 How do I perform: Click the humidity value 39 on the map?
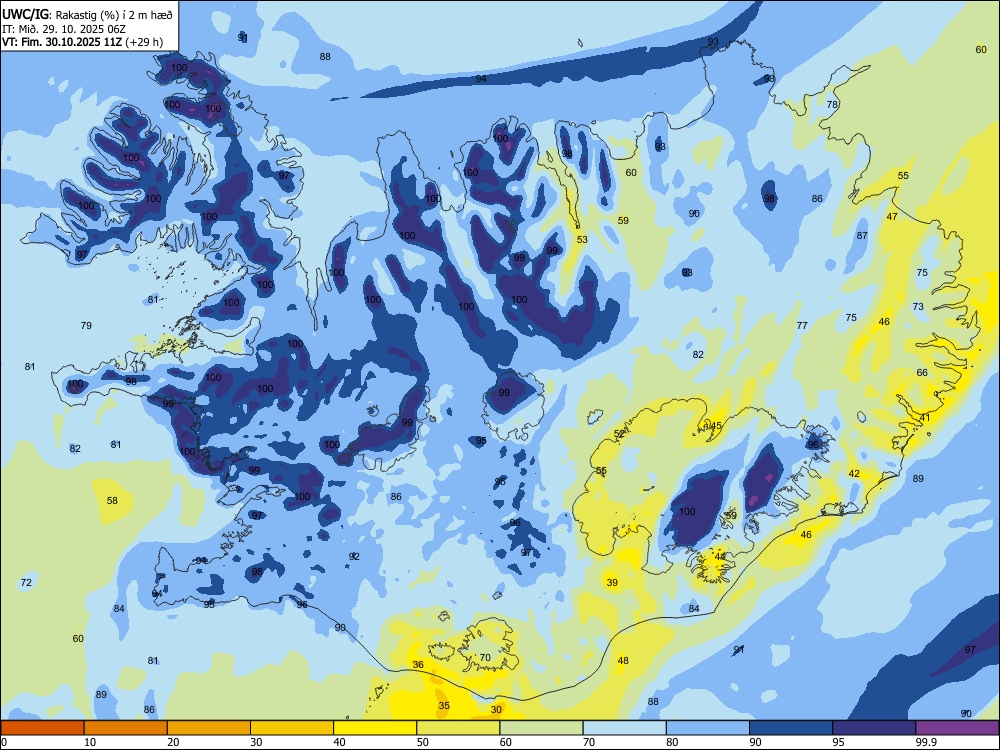(x=612, y=582)
